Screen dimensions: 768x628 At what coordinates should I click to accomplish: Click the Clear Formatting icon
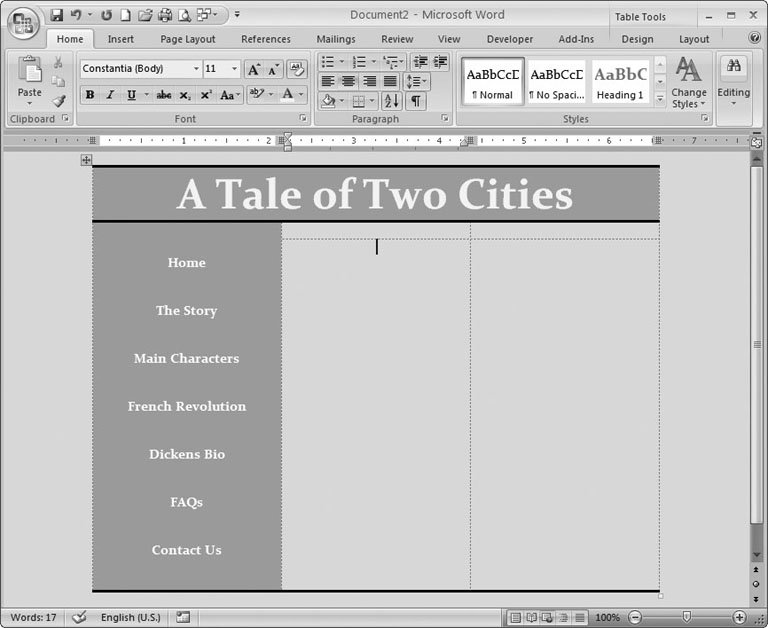(x=297, y=69)
